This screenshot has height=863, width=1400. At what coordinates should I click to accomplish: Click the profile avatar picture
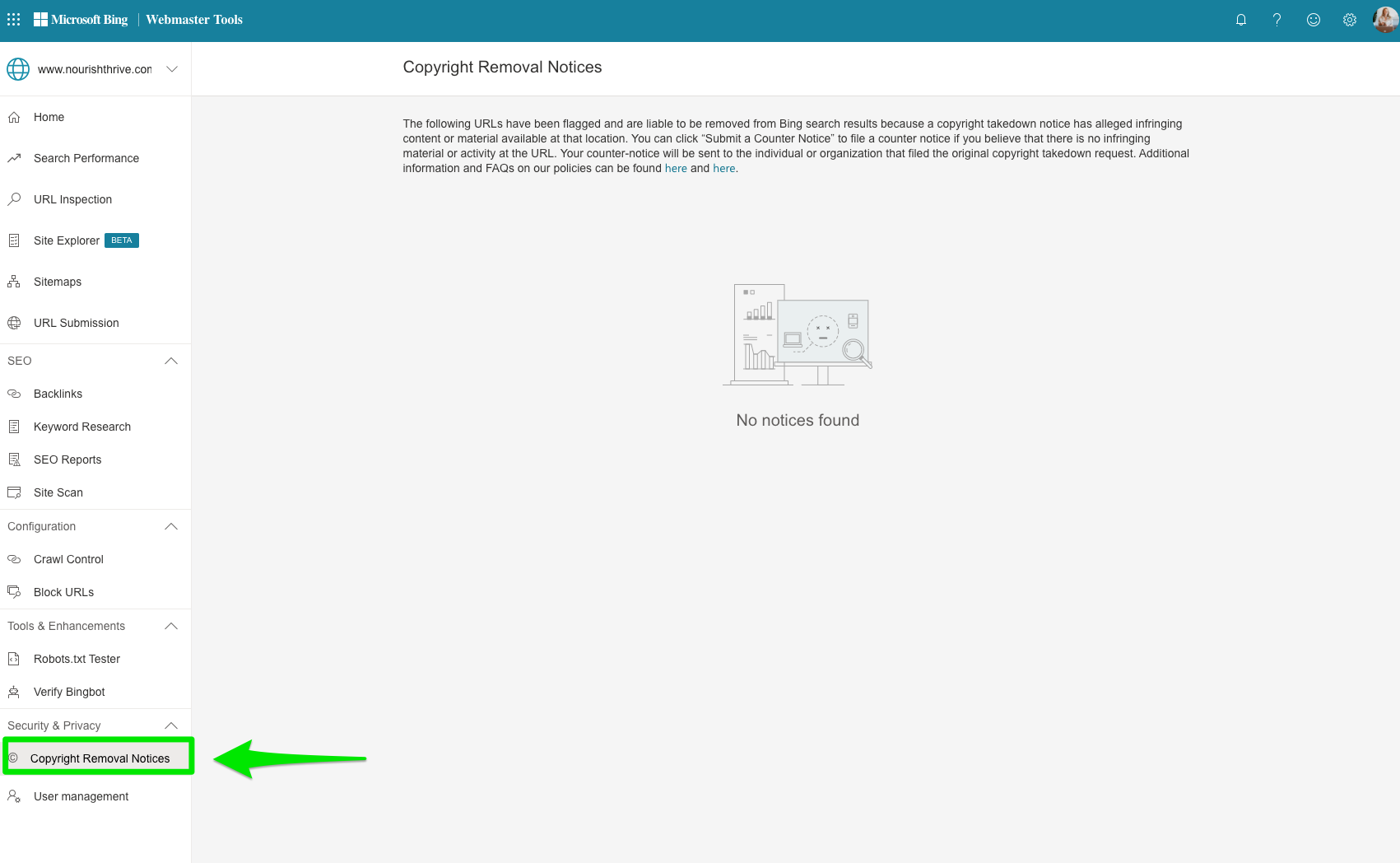(x=1385, y=19)
